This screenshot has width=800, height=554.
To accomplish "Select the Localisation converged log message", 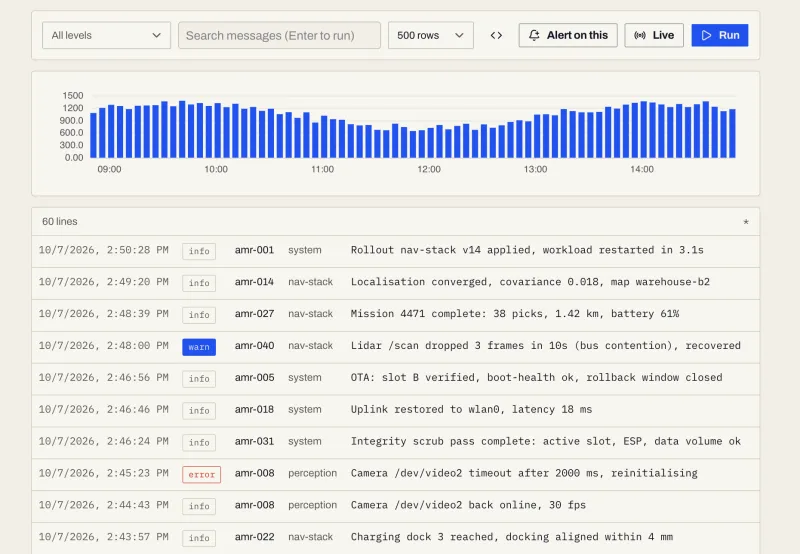I will [530, 282].
